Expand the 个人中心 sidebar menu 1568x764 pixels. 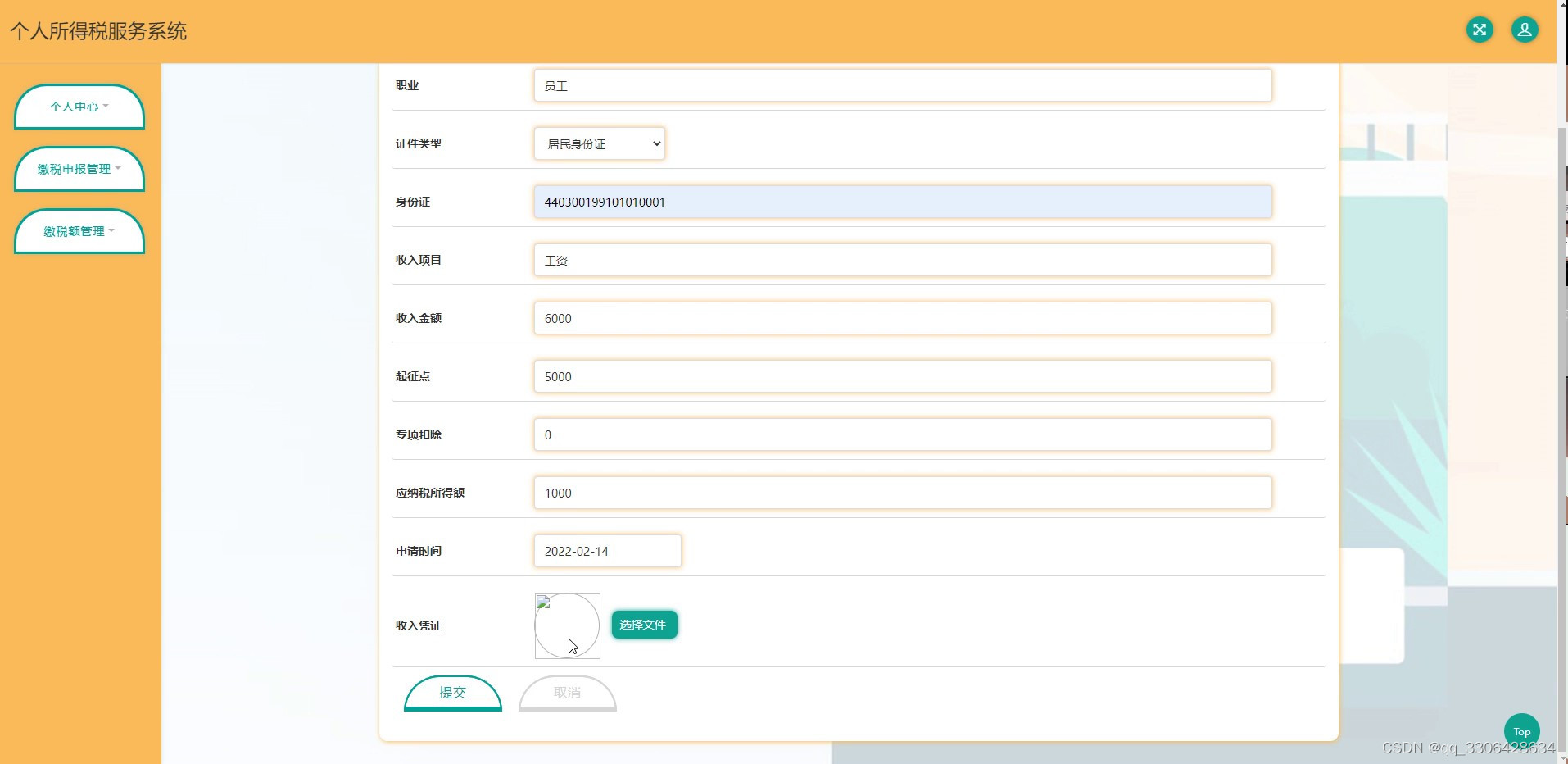[x=79, y=107]
